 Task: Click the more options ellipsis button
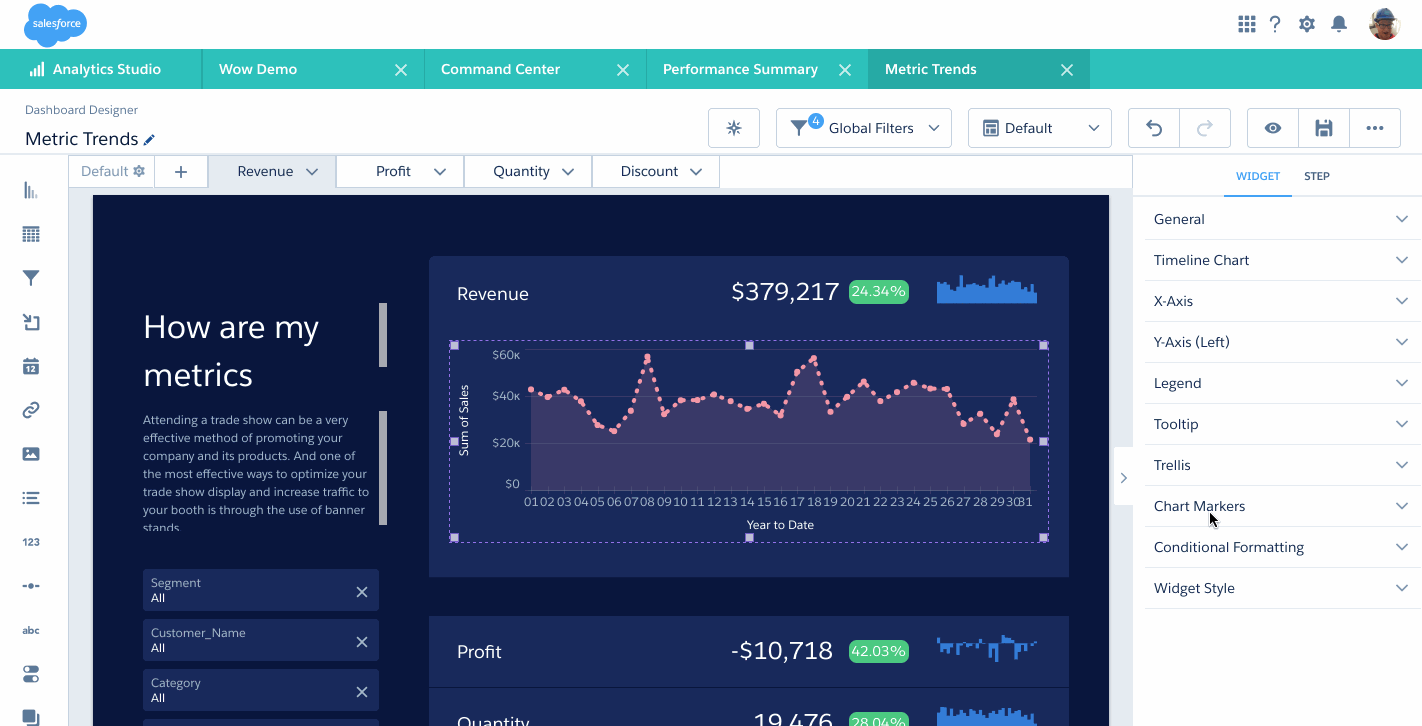click(x=1375, y=128)
